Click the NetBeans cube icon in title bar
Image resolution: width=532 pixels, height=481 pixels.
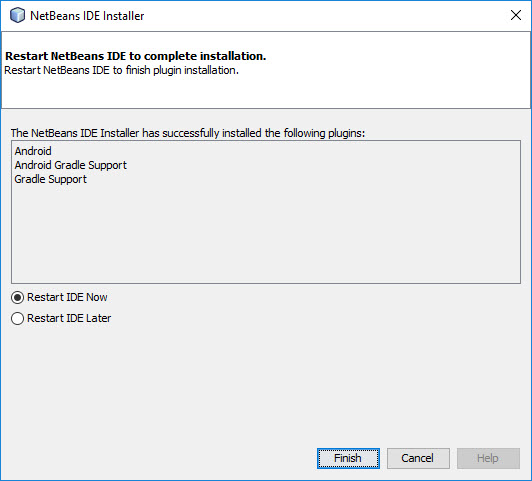pos(17,15)
